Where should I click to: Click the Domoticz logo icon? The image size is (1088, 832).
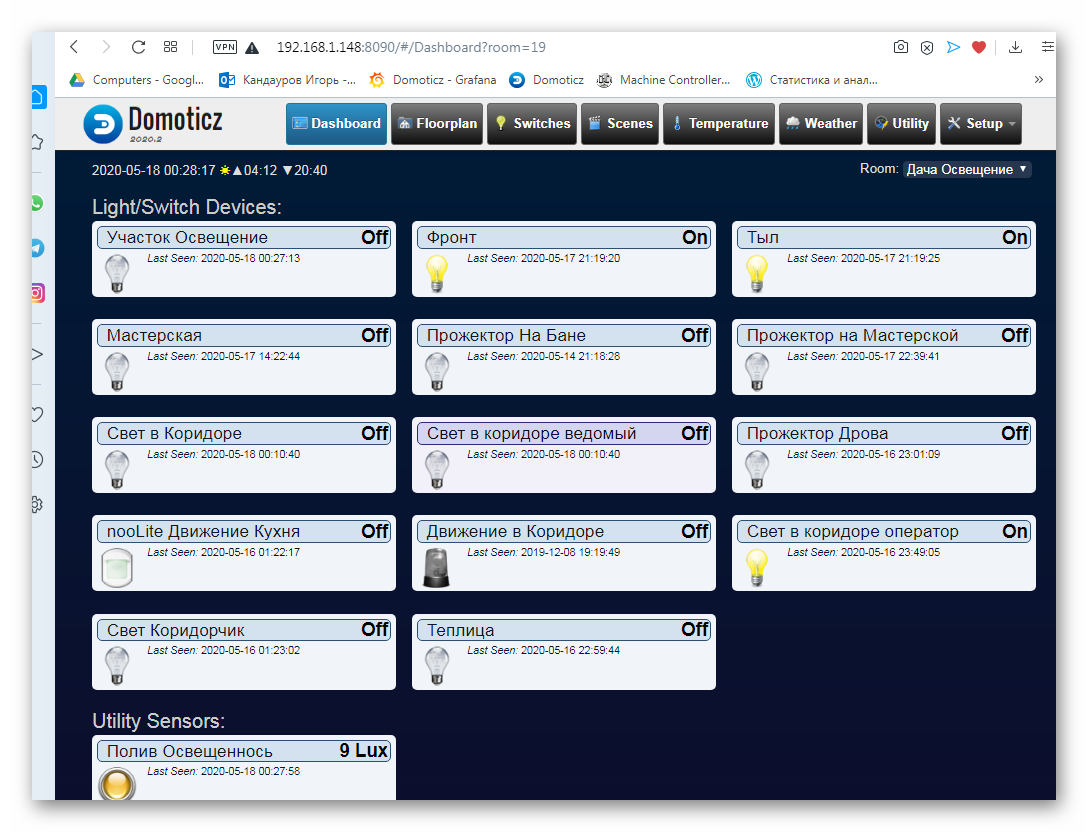click(103, 124)
